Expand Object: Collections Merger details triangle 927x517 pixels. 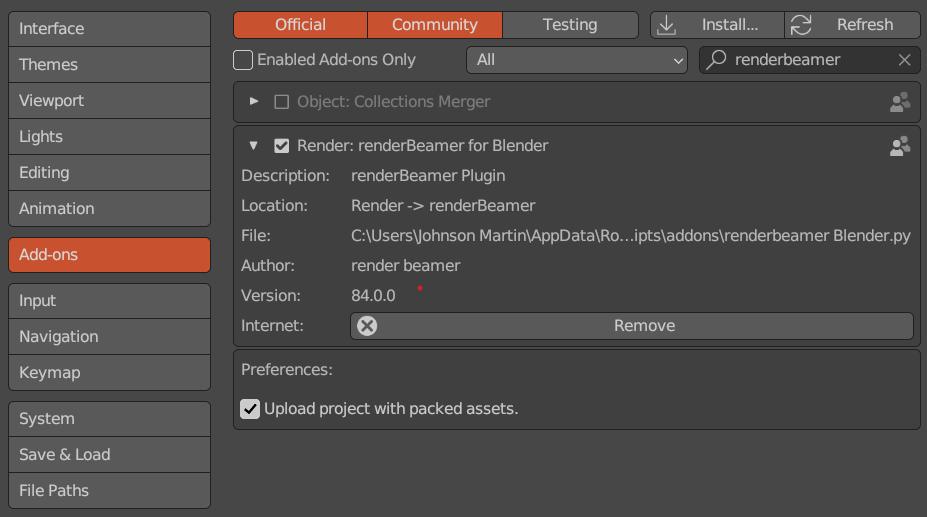[x=254, y=101]
